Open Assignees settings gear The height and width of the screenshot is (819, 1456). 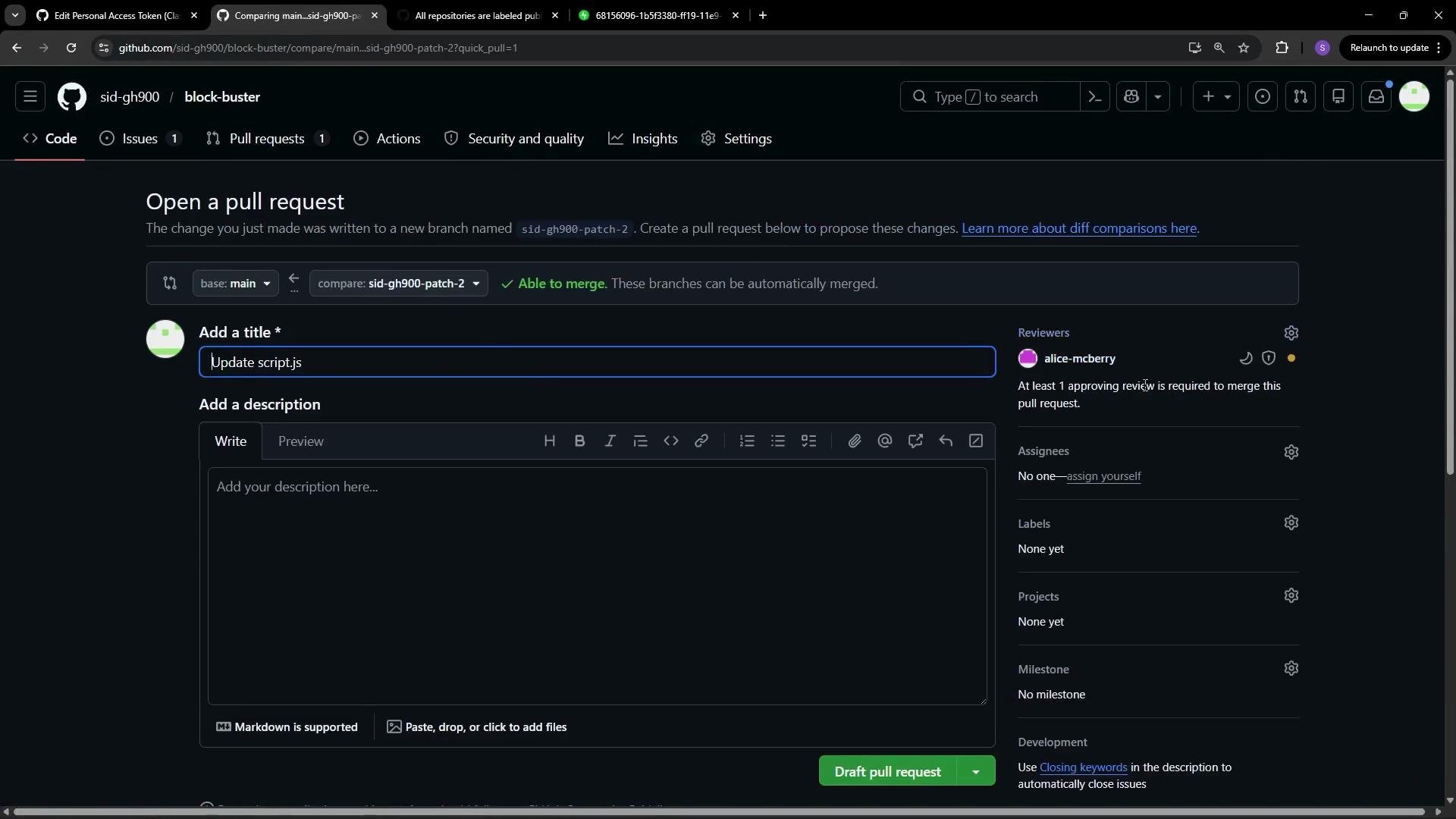(x=1291, y=452)
